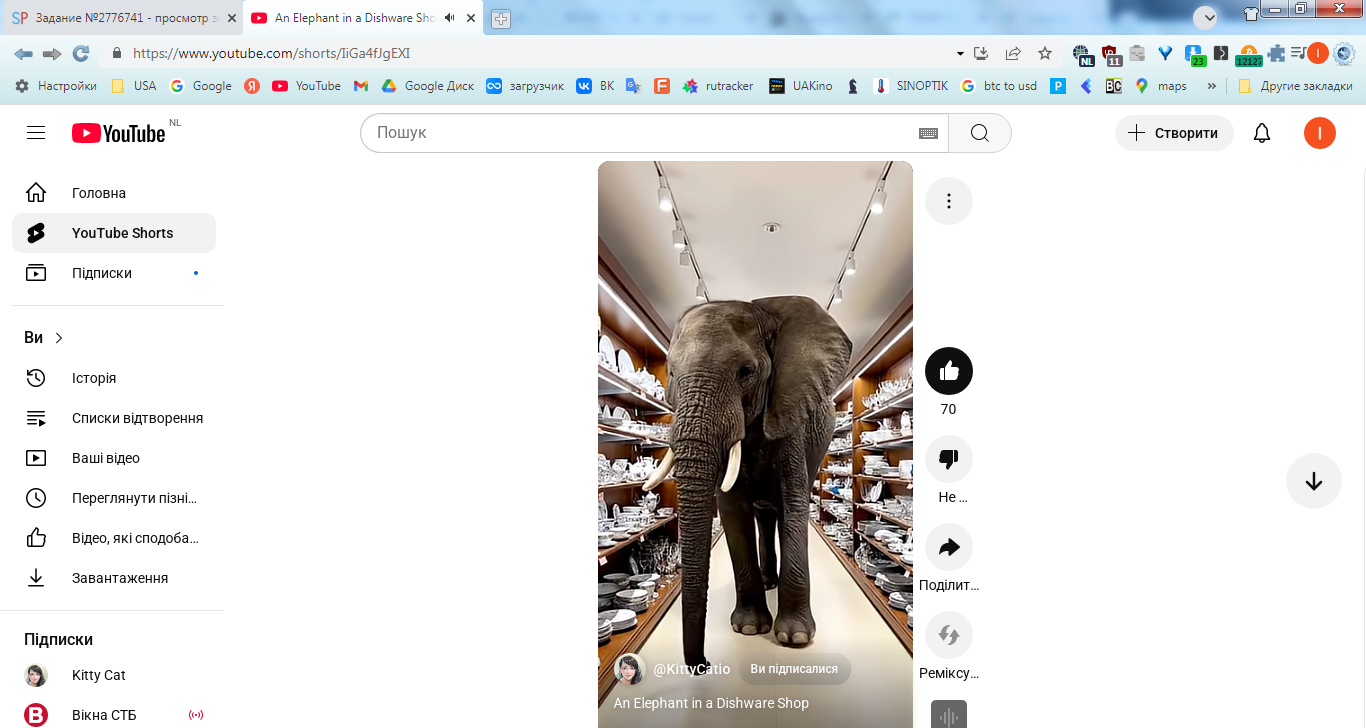Bookmark this page with the star icon

pyautogui.click(x=1045, y=53)
